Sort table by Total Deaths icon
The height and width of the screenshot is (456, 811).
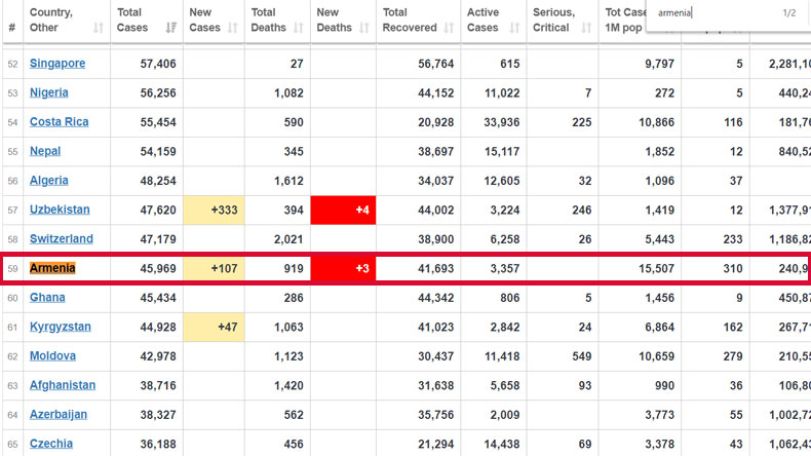click(x=298, y=28)
